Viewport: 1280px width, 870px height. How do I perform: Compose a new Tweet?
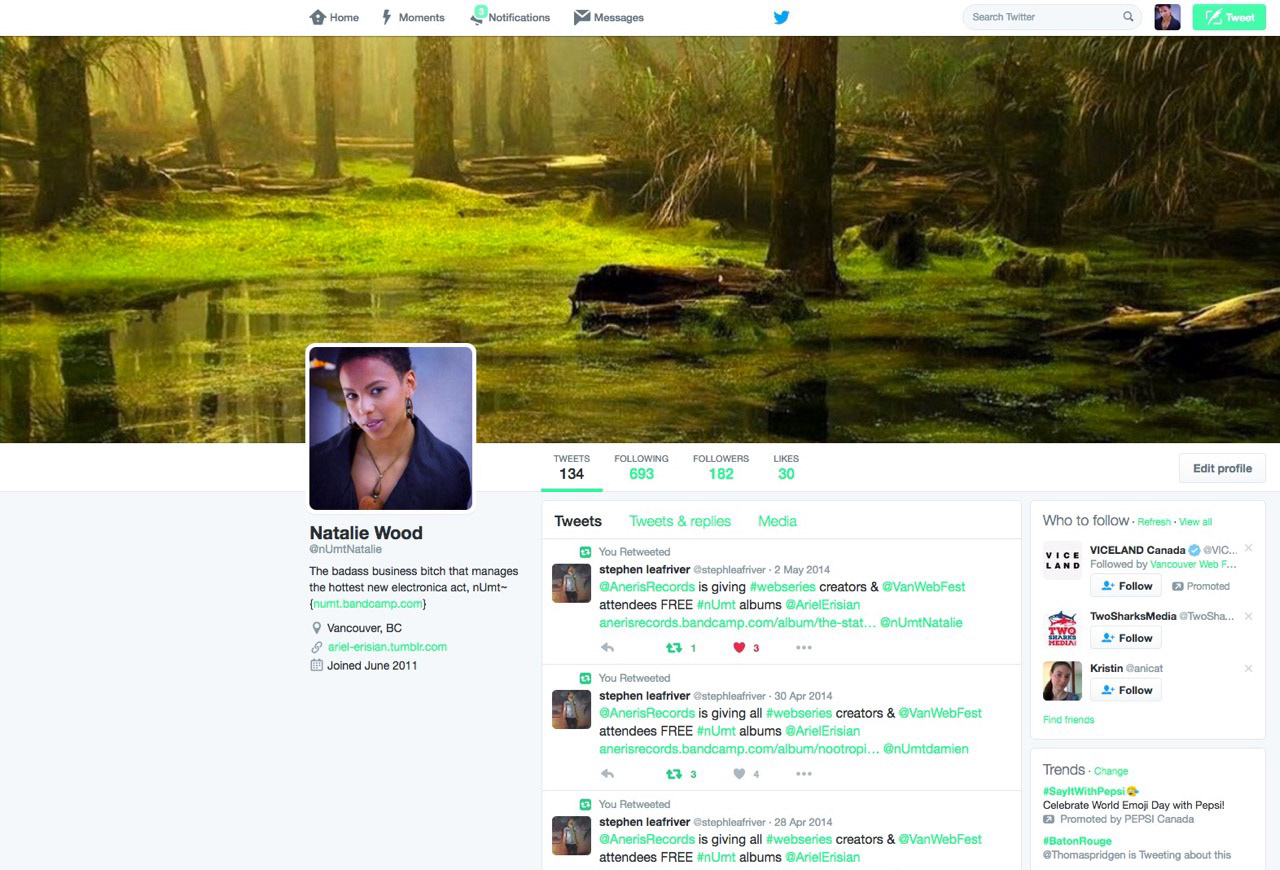click(1229, 17)
